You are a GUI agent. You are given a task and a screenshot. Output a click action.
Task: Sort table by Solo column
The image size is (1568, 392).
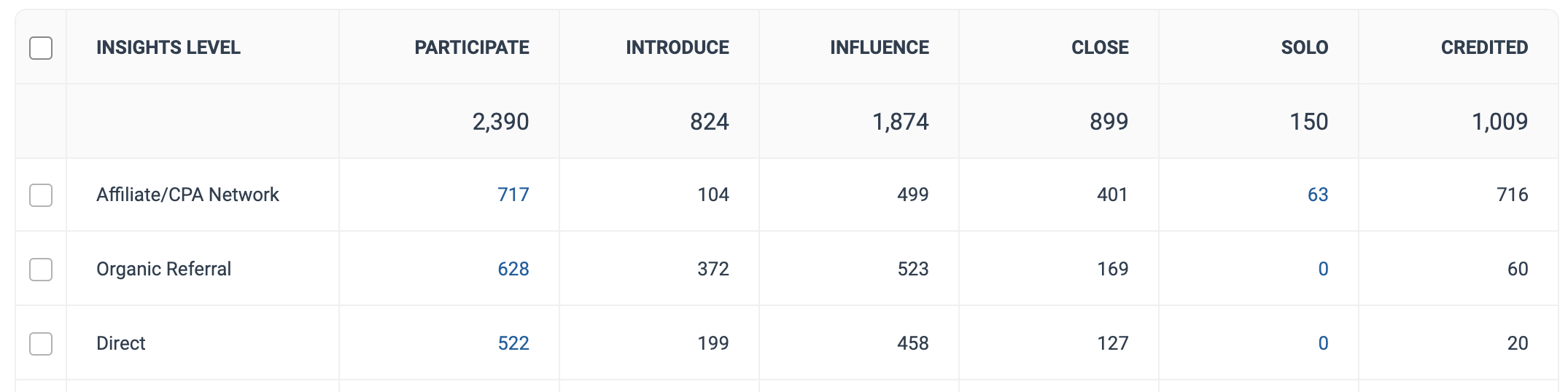[x=1304, y=48]
